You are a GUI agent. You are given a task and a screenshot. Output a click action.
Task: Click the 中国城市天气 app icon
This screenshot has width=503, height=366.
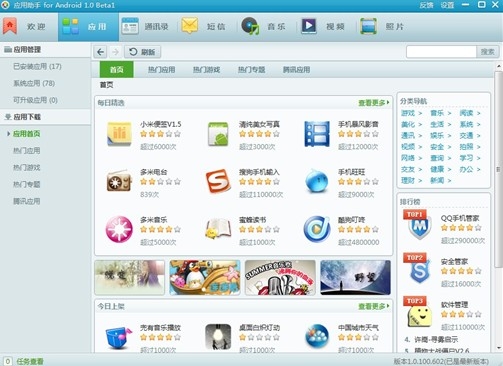[x=317, y=337]
